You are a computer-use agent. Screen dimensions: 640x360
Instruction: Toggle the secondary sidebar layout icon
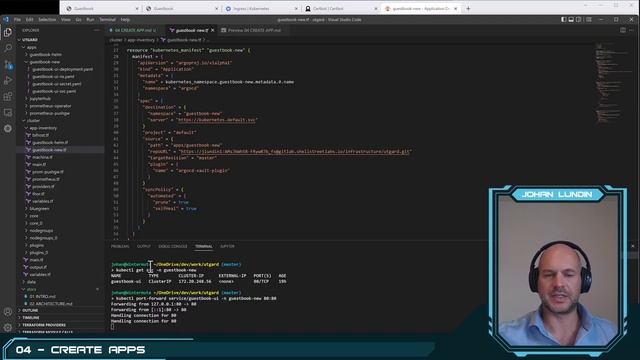pos(578,19)
